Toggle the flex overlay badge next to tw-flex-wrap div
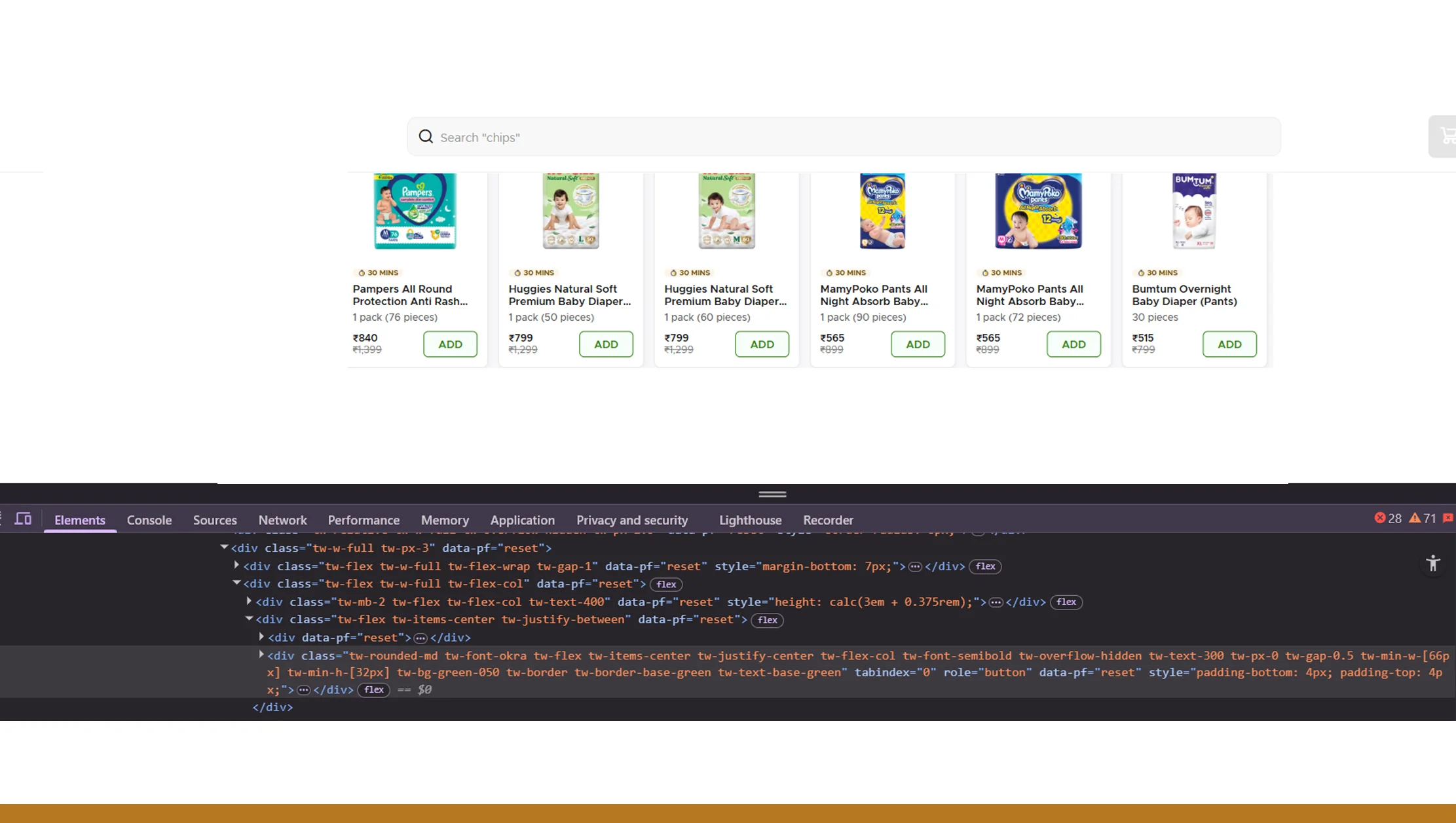Viewport: 1456px width, 823px height. click(985, 566)
